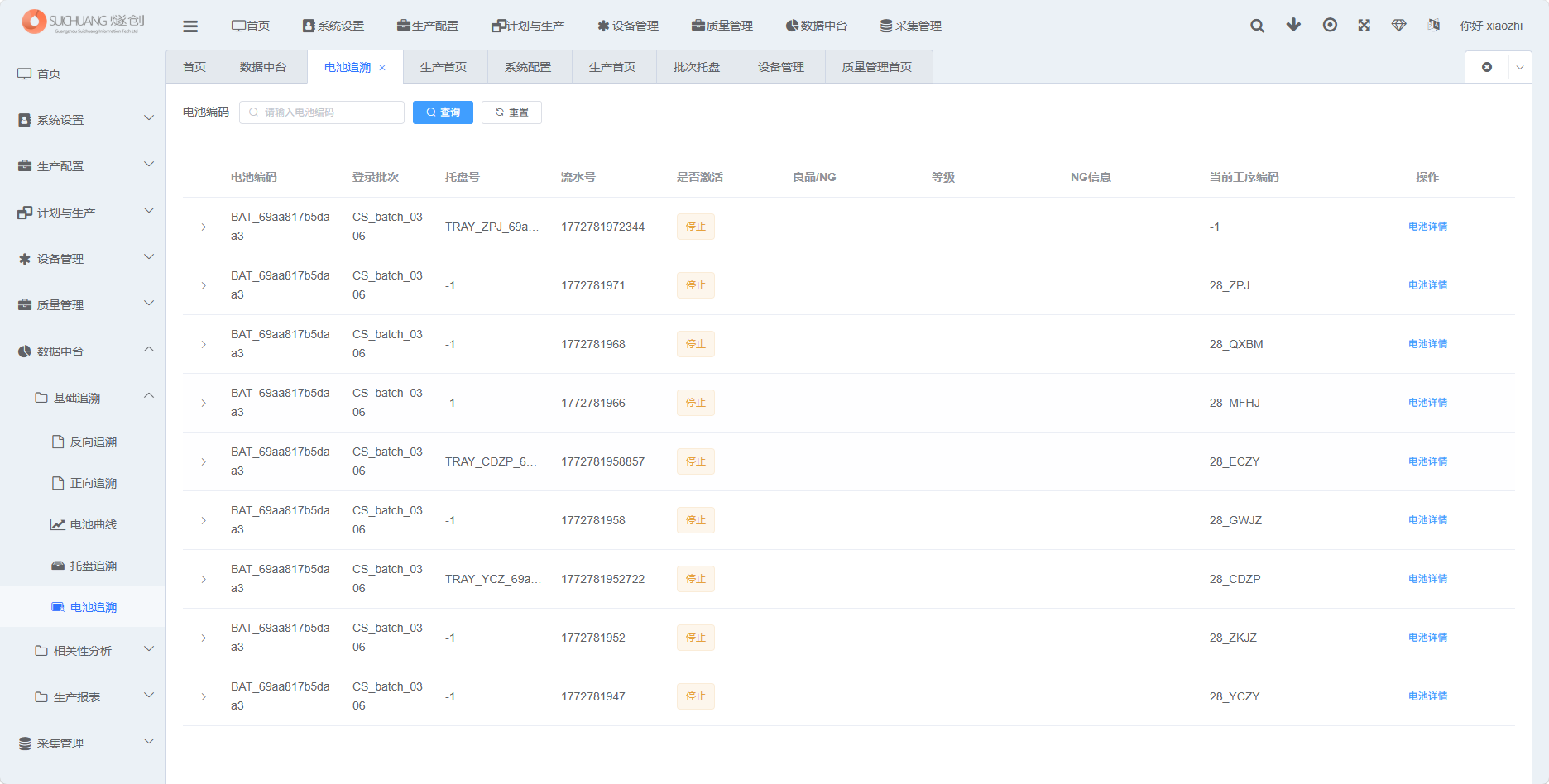Switch to the 质量管理首页 tab
Image resolution: width=1549 pixels, height=784 pixels.
pyautogui.click(x=877, y=67)
